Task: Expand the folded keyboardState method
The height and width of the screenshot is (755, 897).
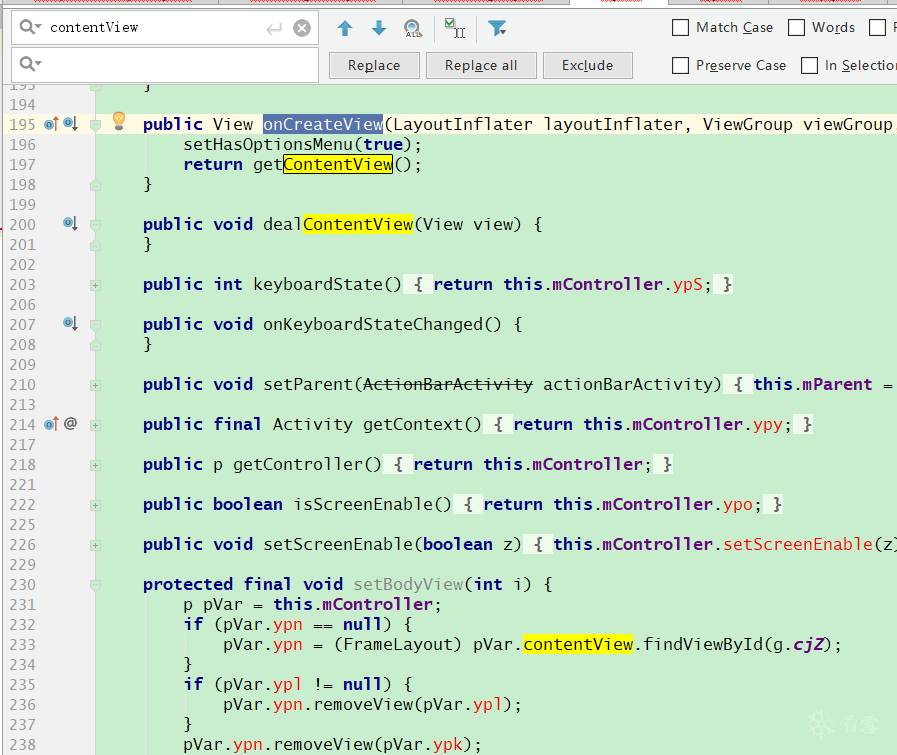Action: [96, 285]
